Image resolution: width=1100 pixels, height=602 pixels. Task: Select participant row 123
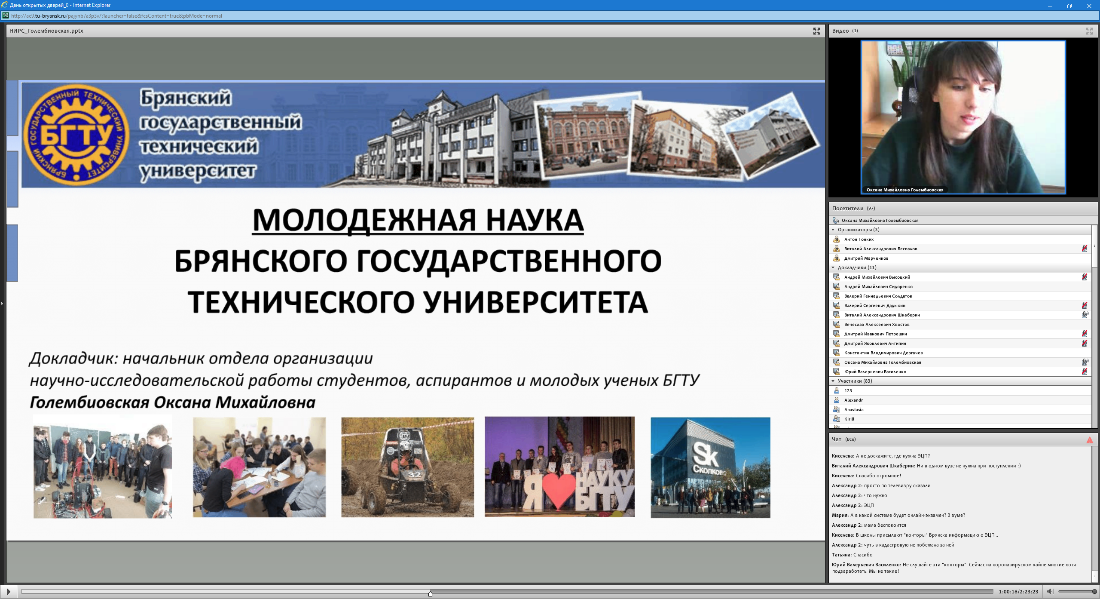tap(960, 391)
